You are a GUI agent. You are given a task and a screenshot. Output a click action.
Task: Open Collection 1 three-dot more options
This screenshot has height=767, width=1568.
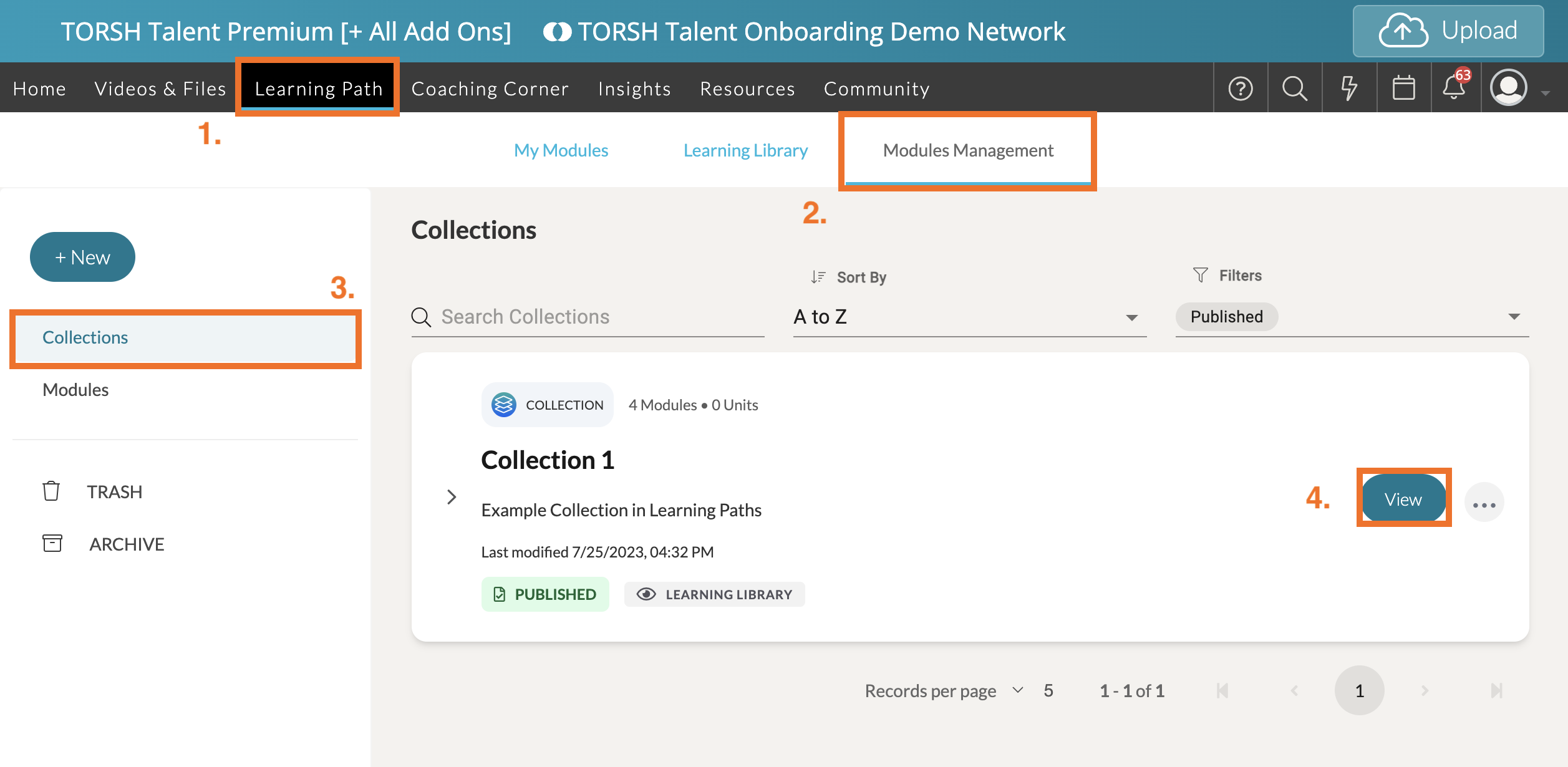(1484, 503)
